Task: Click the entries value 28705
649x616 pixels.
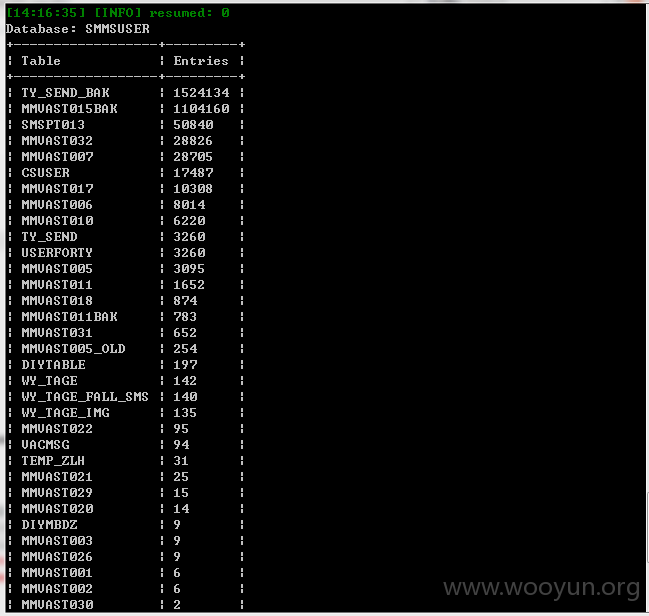Action: pos(193,157)
